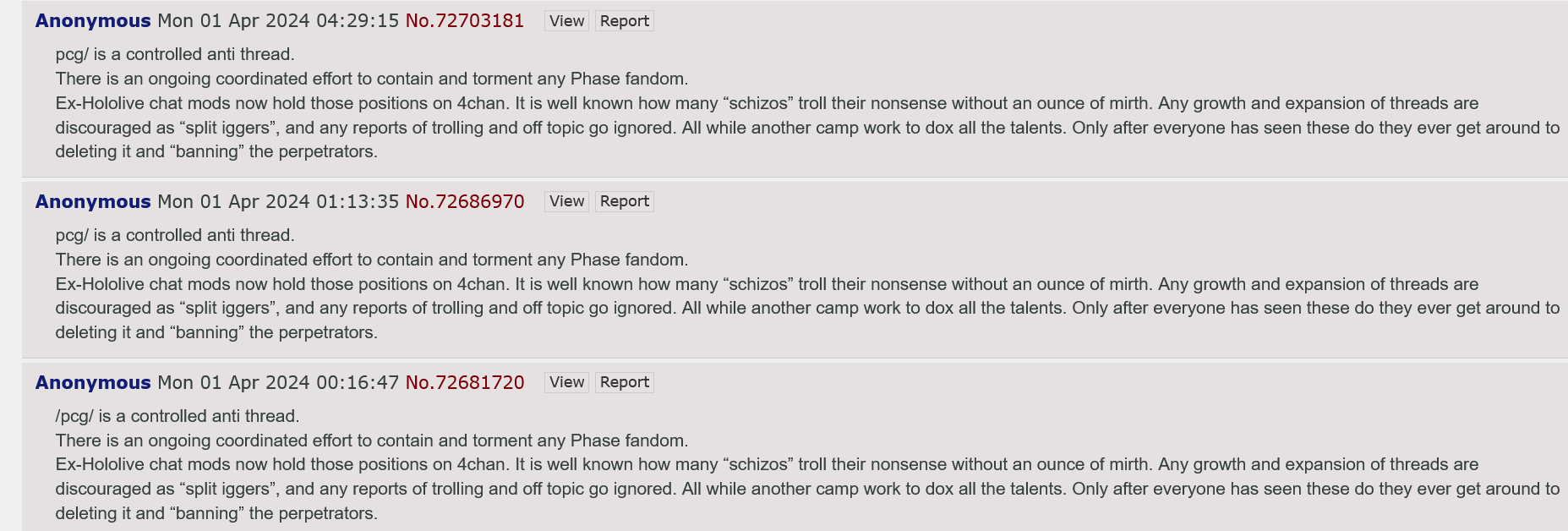Report post No.72703181
This screenshot has width=1568, height=531.
coord(625,21)
